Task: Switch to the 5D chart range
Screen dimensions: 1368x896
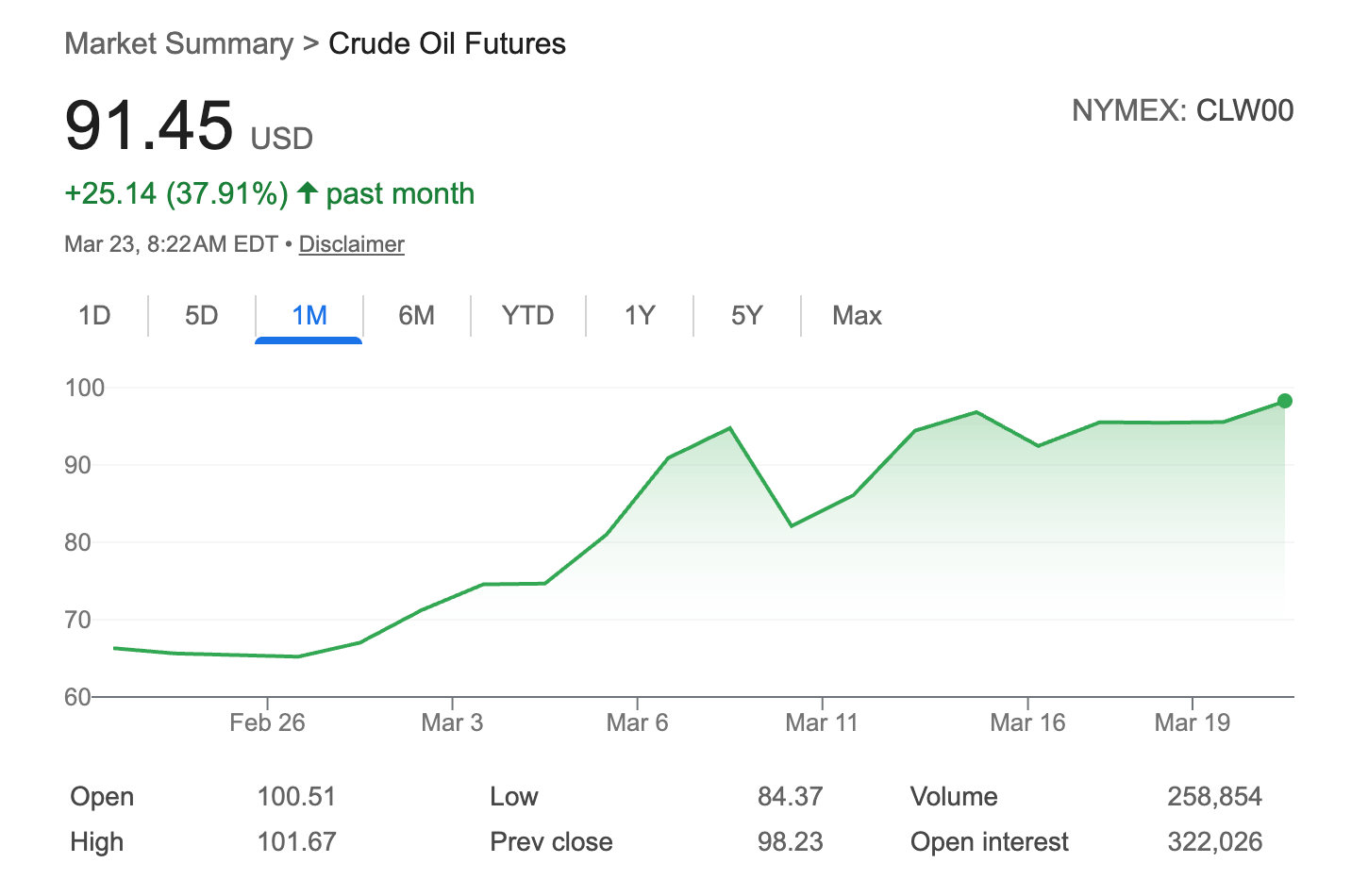Action: (x=201, y=315)
